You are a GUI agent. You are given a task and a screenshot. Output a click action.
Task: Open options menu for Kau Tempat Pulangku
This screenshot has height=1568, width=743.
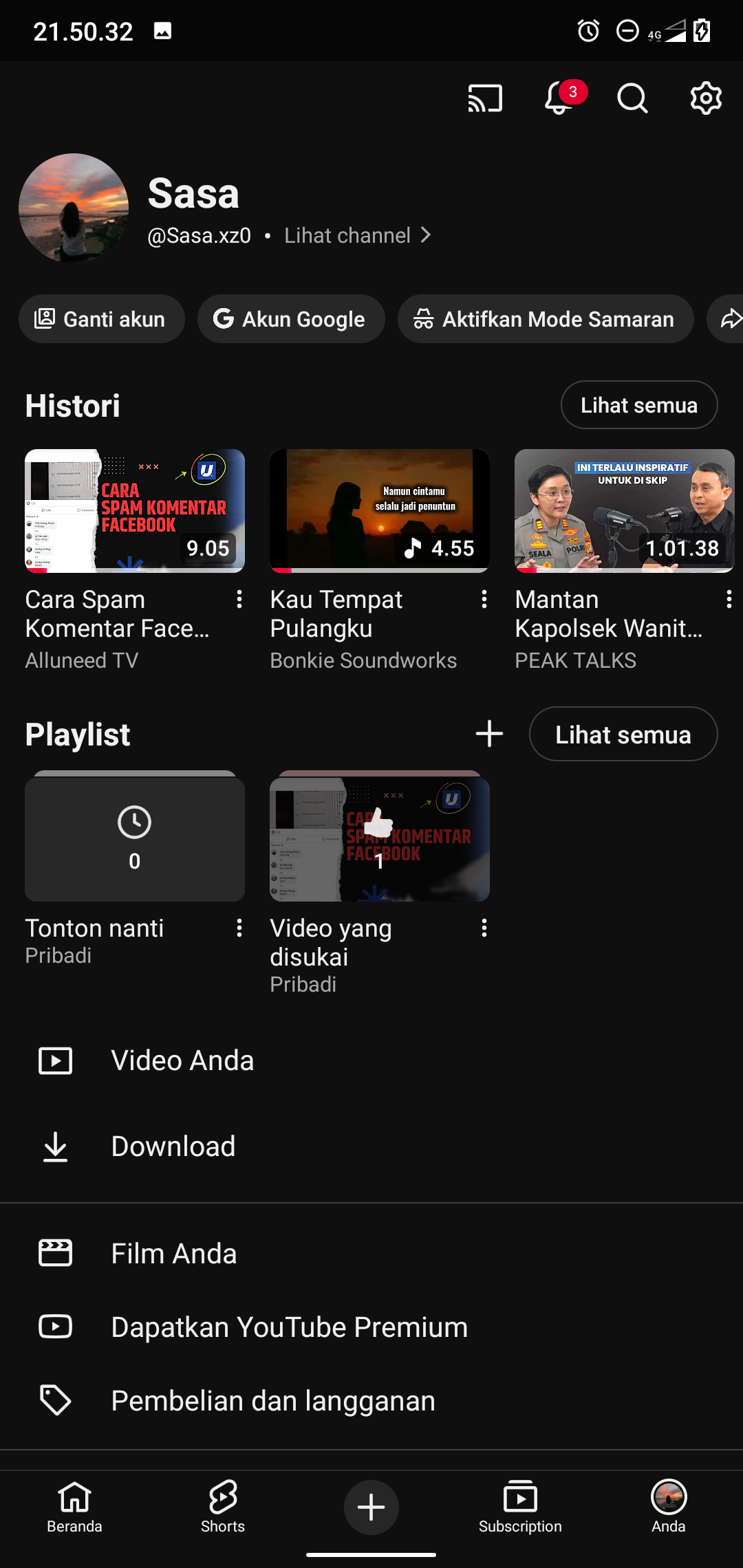(484, 600)
